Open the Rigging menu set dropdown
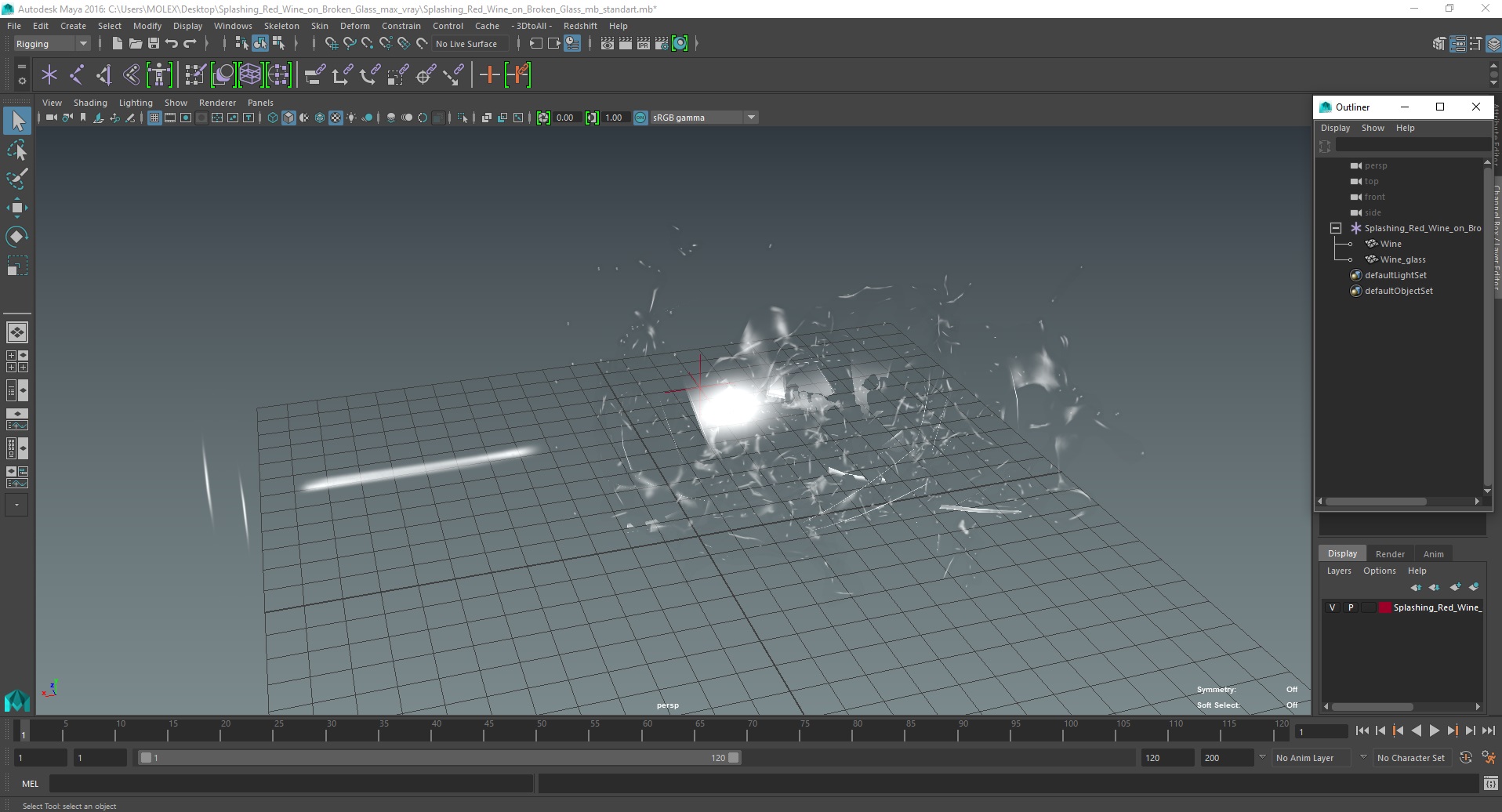This screenshot has width=1502, height=812. (x=52, y=44)
